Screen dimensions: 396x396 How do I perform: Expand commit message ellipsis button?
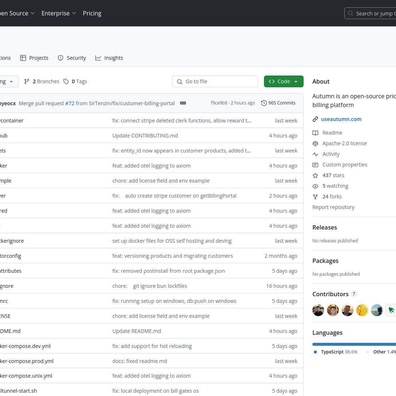(x=183, y=103)
